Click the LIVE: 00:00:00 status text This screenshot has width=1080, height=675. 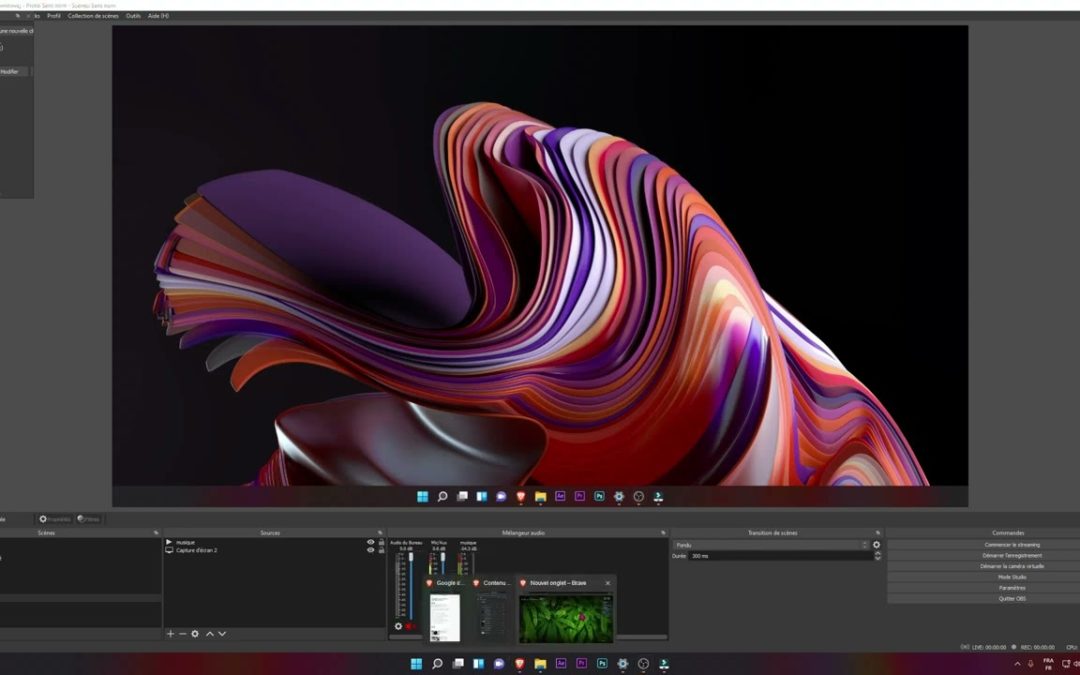989,647
